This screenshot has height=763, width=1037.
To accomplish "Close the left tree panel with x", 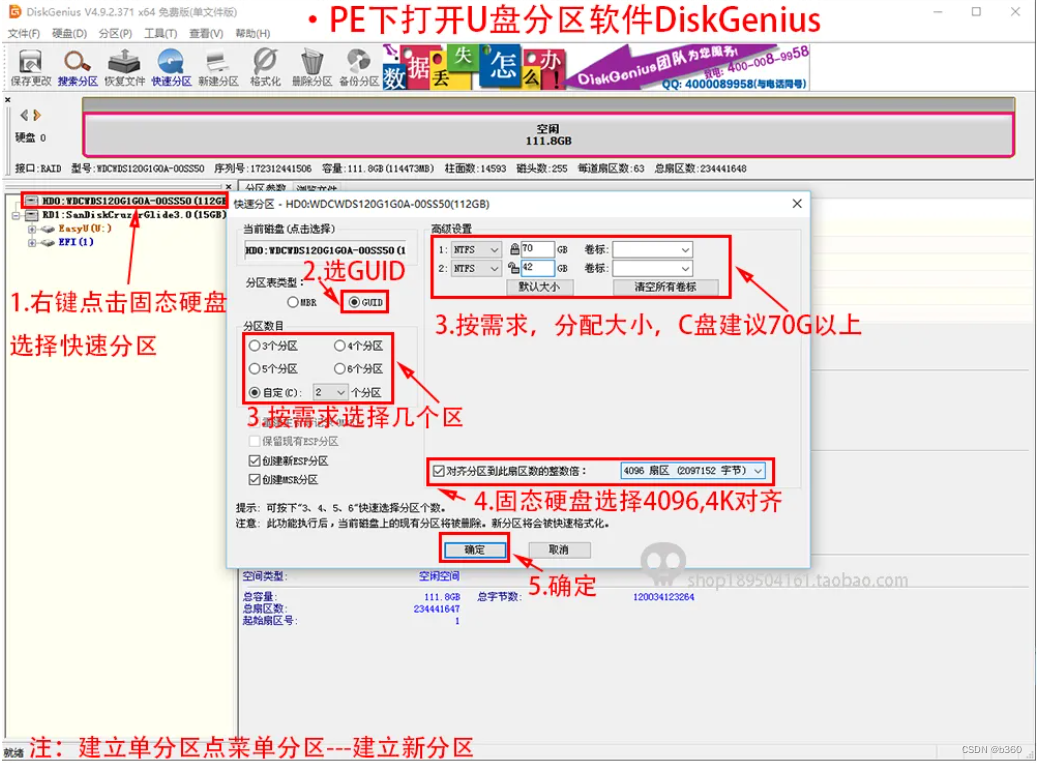I will (x=228, y=187).
